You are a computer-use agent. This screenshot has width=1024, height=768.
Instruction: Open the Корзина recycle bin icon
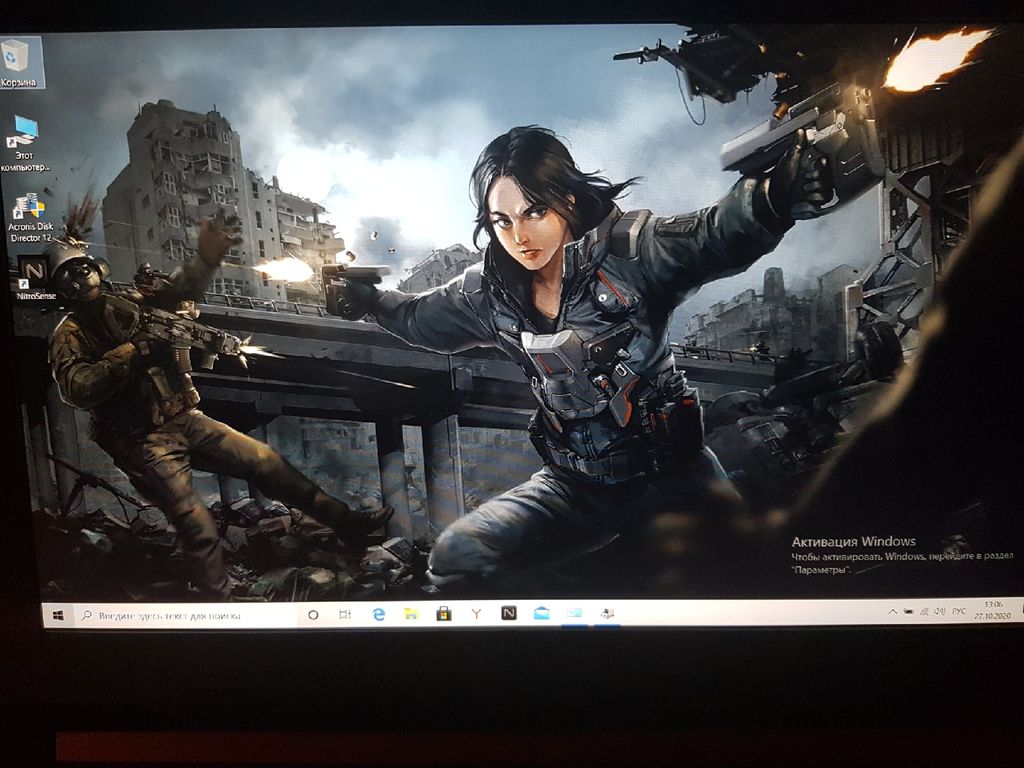click(x=20, y=58)
